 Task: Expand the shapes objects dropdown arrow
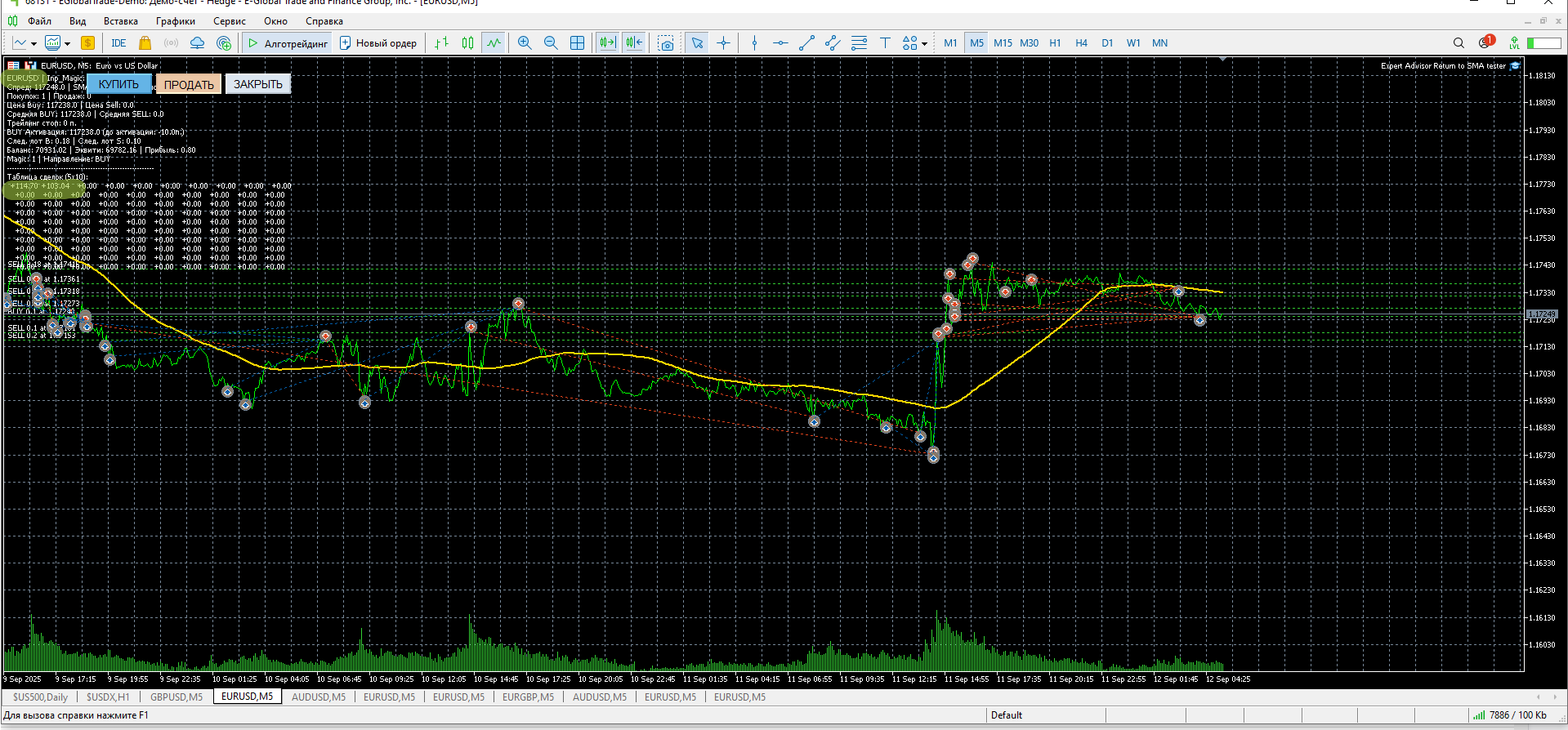924,44
